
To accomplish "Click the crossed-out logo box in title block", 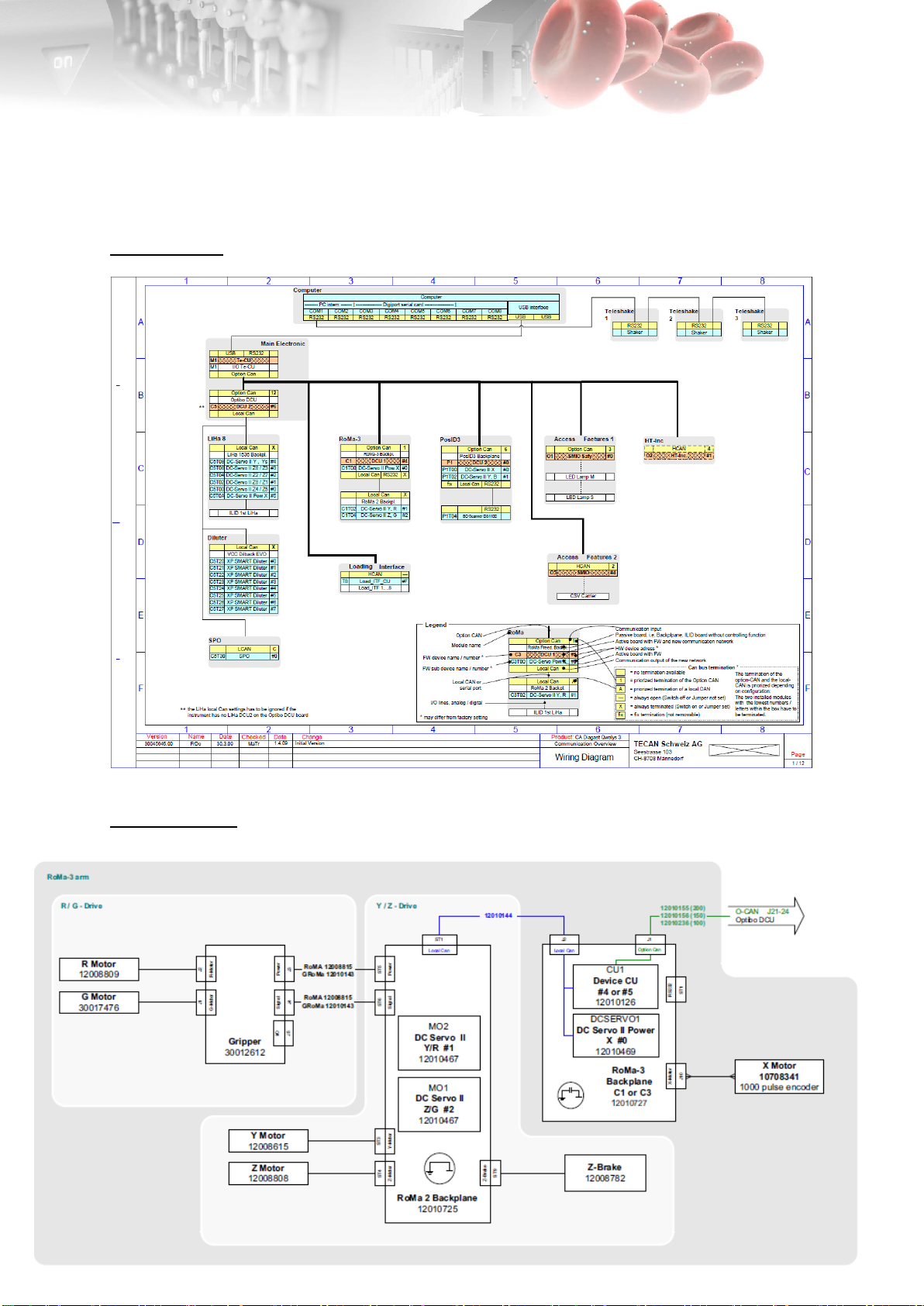I will [x=743, y=750].
